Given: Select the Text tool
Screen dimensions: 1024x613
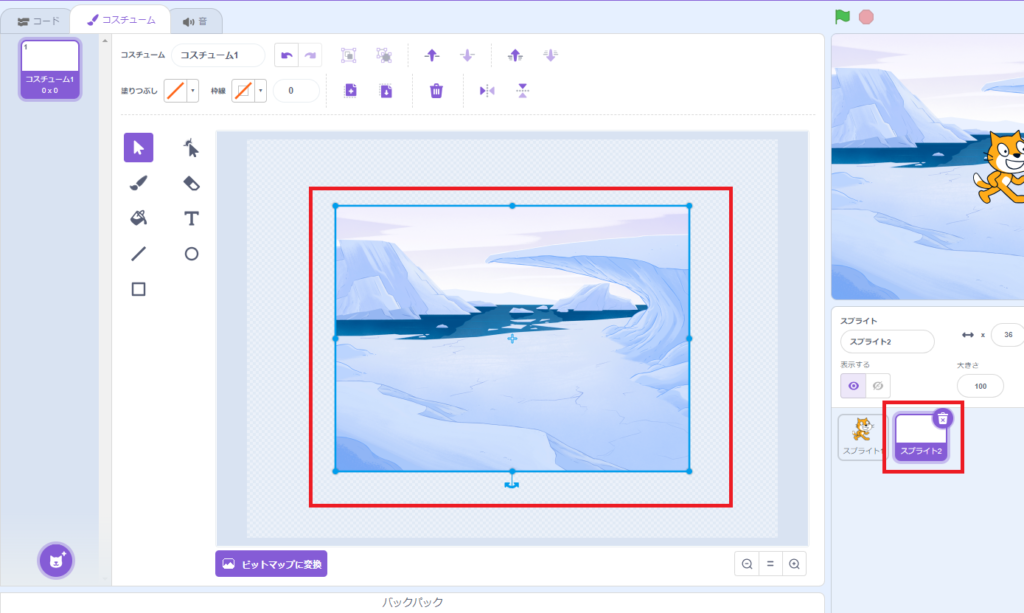Looking at the screenshot, I should coord(192,218).
